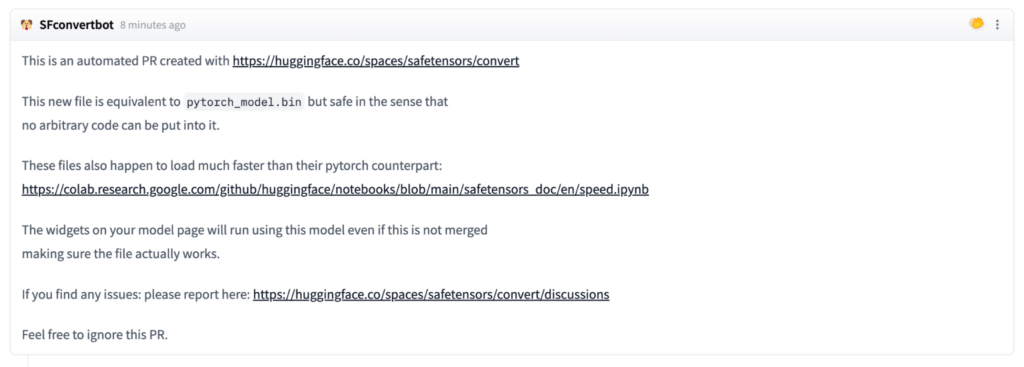
Task: Open the SFconvertbot user profile name
Action: [x=76, y=25]
